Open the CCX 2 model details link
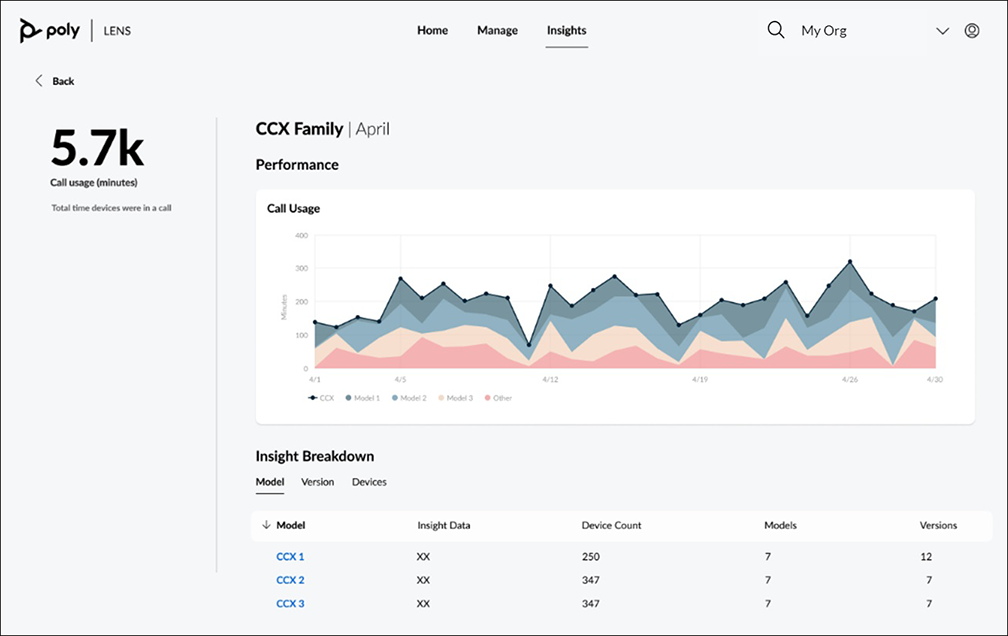Image resolution: width=1008 pixels, height=636 pixels. pyautogui.click(x=290, y=580)
